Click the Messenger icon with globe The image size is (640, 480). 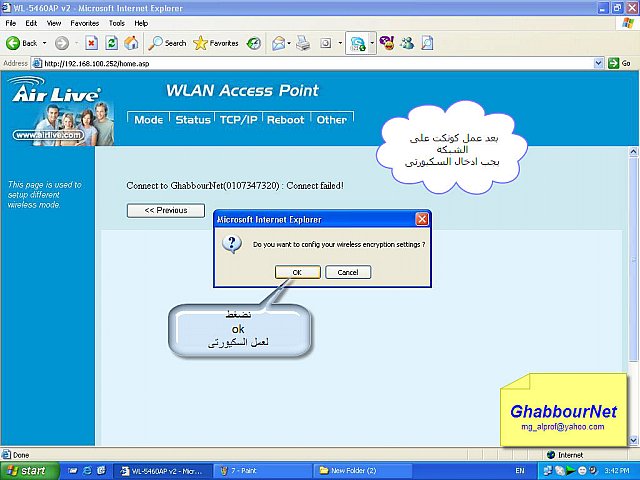click(x=358, y=43)
